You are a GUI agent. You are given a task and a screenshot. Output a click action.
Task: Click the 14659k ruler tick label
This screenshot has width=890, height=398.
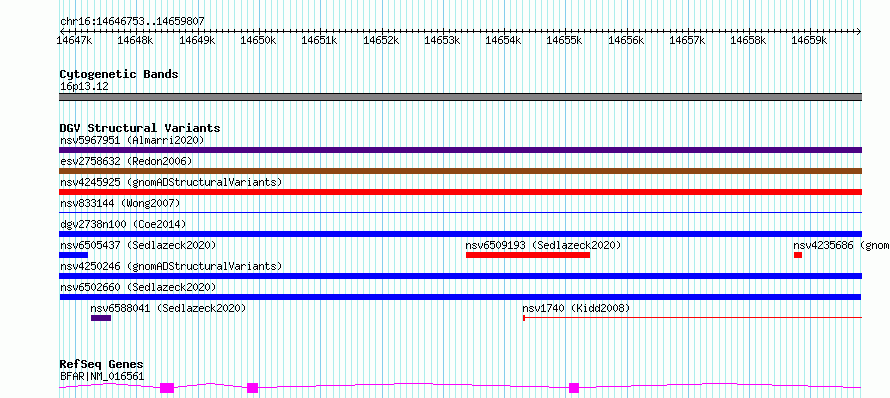[810, 40]
